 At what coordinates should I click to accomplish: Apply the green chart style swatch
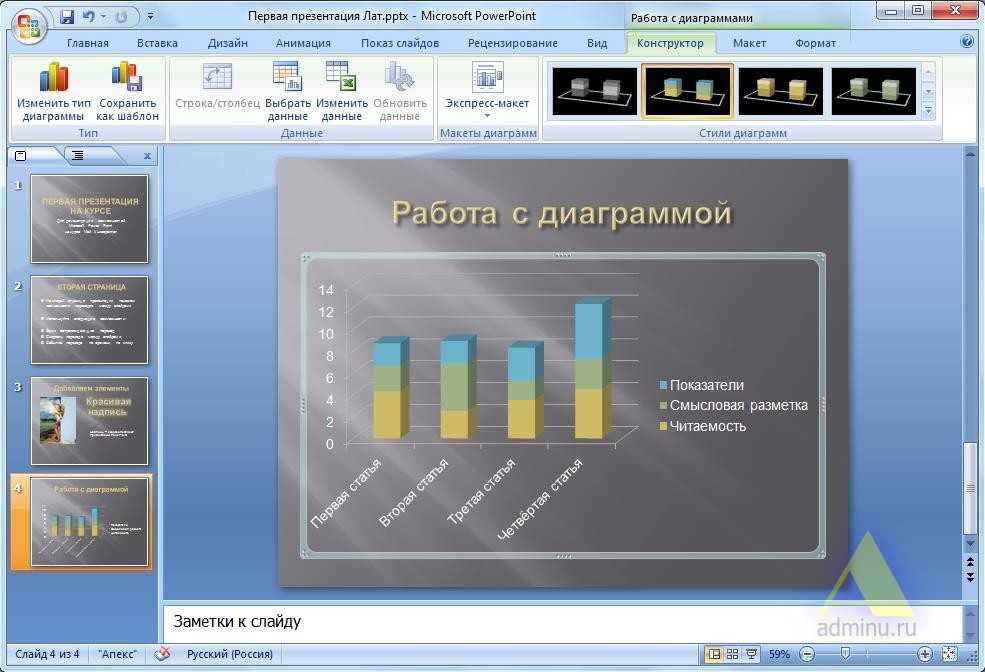pyautogui.click(x=873, y=91)
